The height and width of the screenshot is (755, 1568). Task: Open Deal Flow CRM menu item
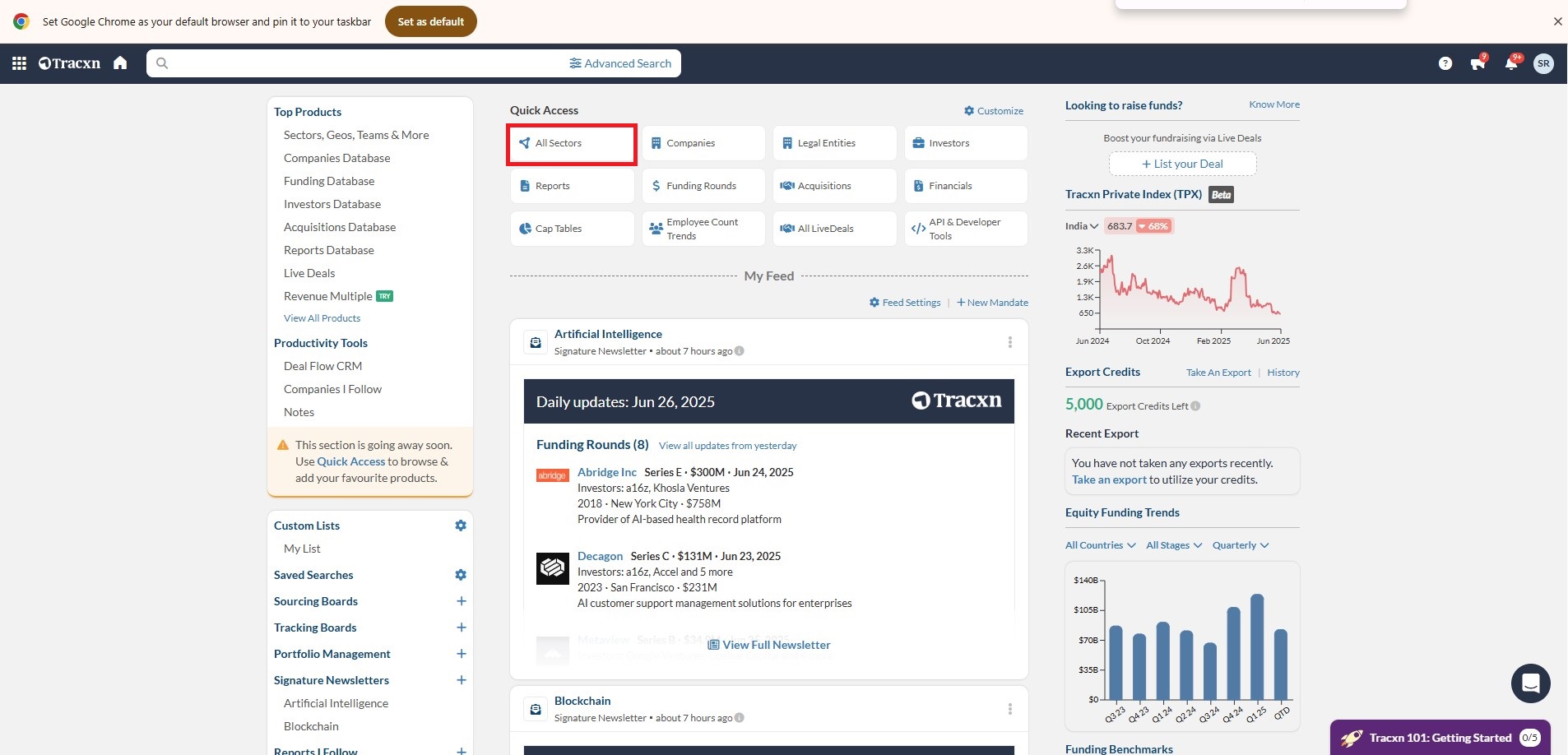coord(322,366)
